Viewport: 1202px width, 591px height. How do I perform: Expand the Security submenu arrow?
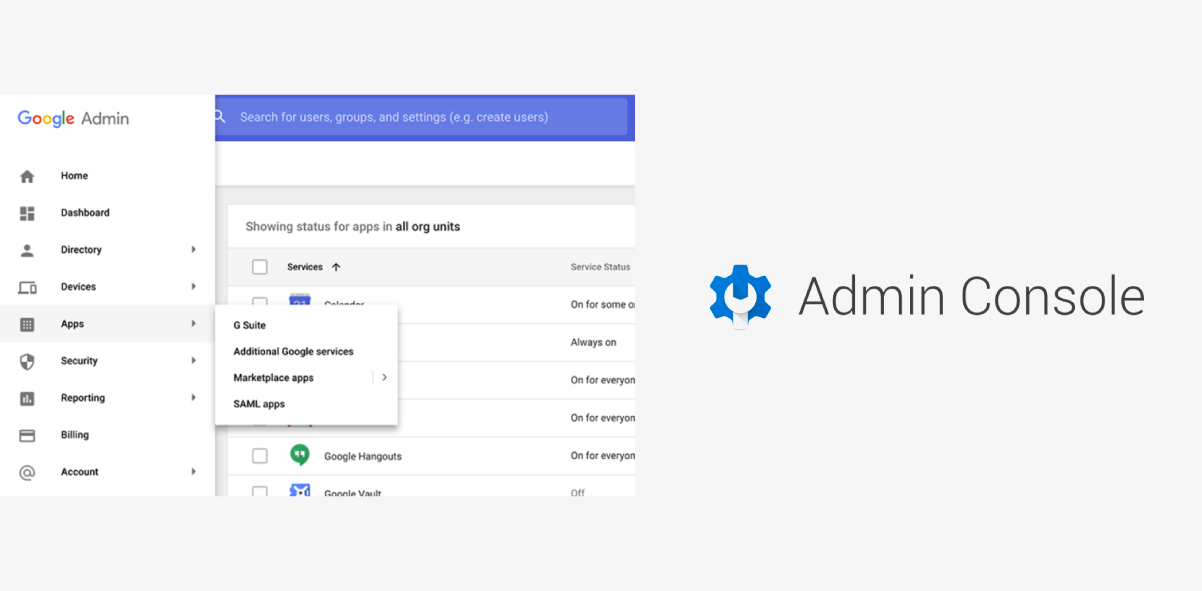[x=194, y=360]
